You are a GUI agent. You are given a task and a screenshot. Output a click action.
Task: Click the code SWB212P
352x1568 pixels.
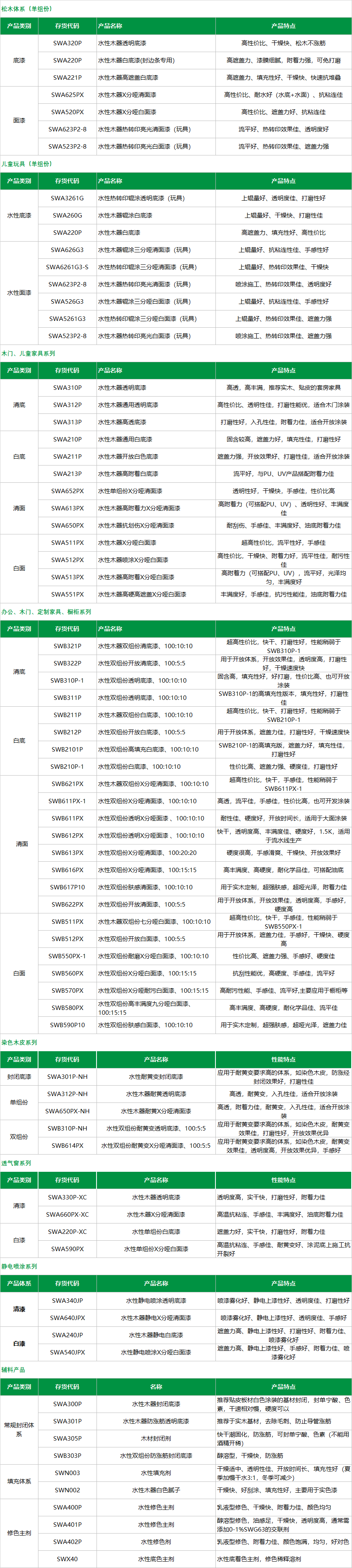point(67,732)
